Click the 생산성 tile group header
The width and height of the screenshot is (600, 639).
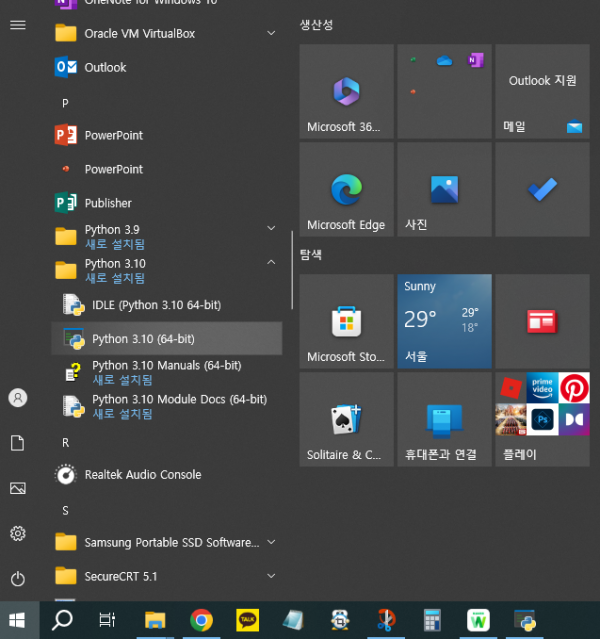click(316, 25)
